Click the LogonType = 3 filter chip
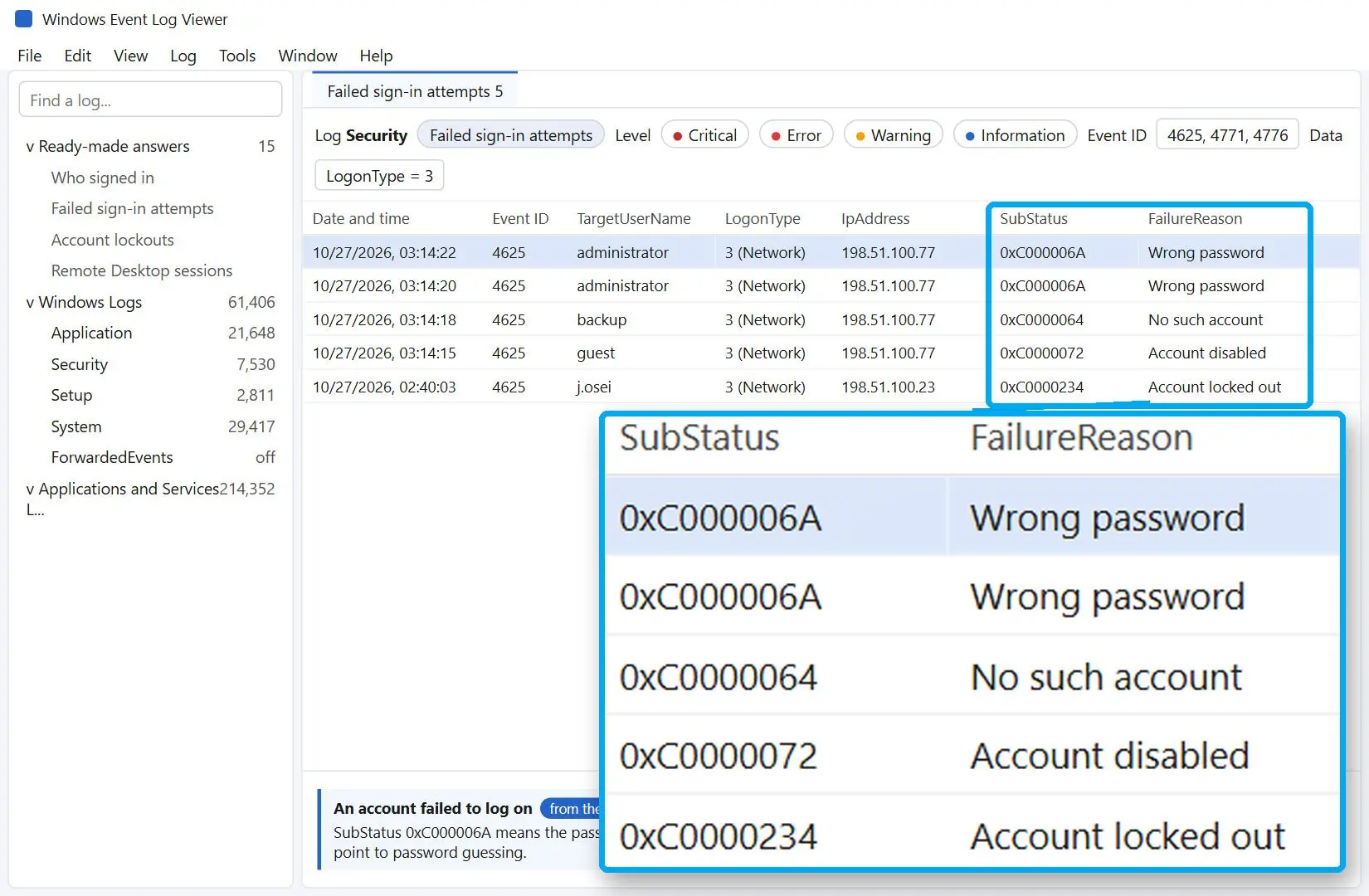Screen dimensions: 1369x896 click(x=379, y=176)
